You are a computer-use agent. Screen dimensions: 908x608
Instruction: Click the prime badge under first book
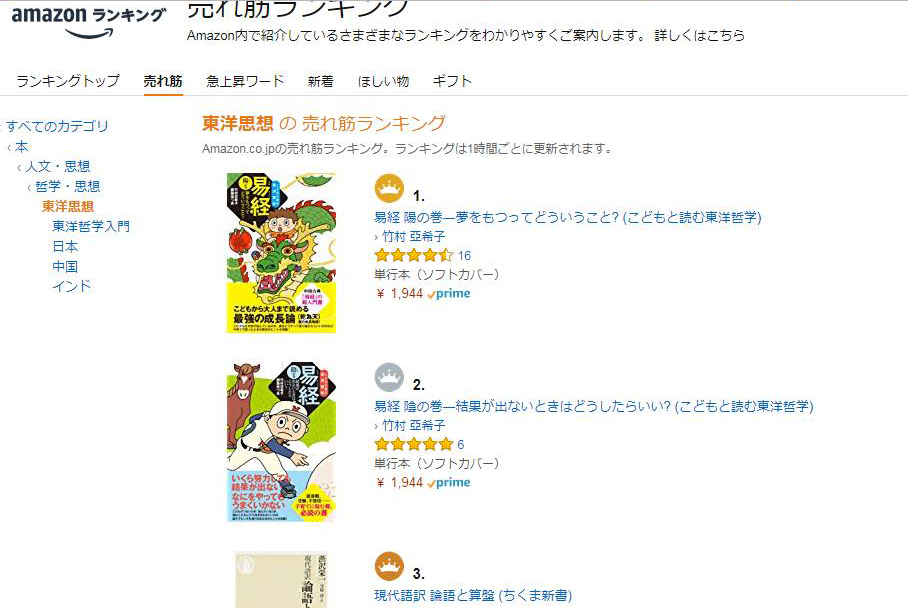(x=449, y=294)
